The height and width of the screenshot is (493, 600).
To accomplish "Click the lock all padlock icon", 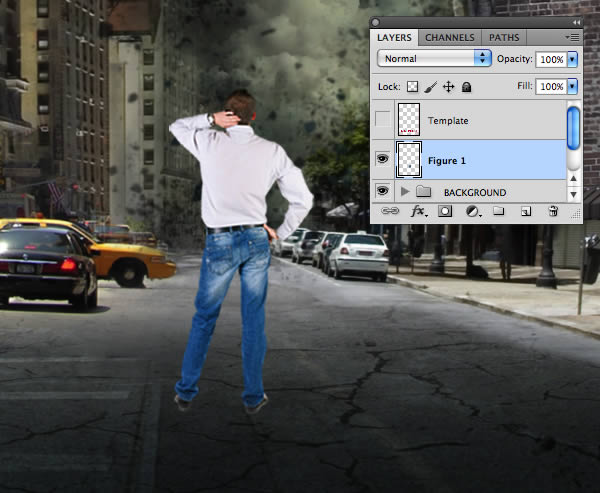I will click(x=466, y=87).
